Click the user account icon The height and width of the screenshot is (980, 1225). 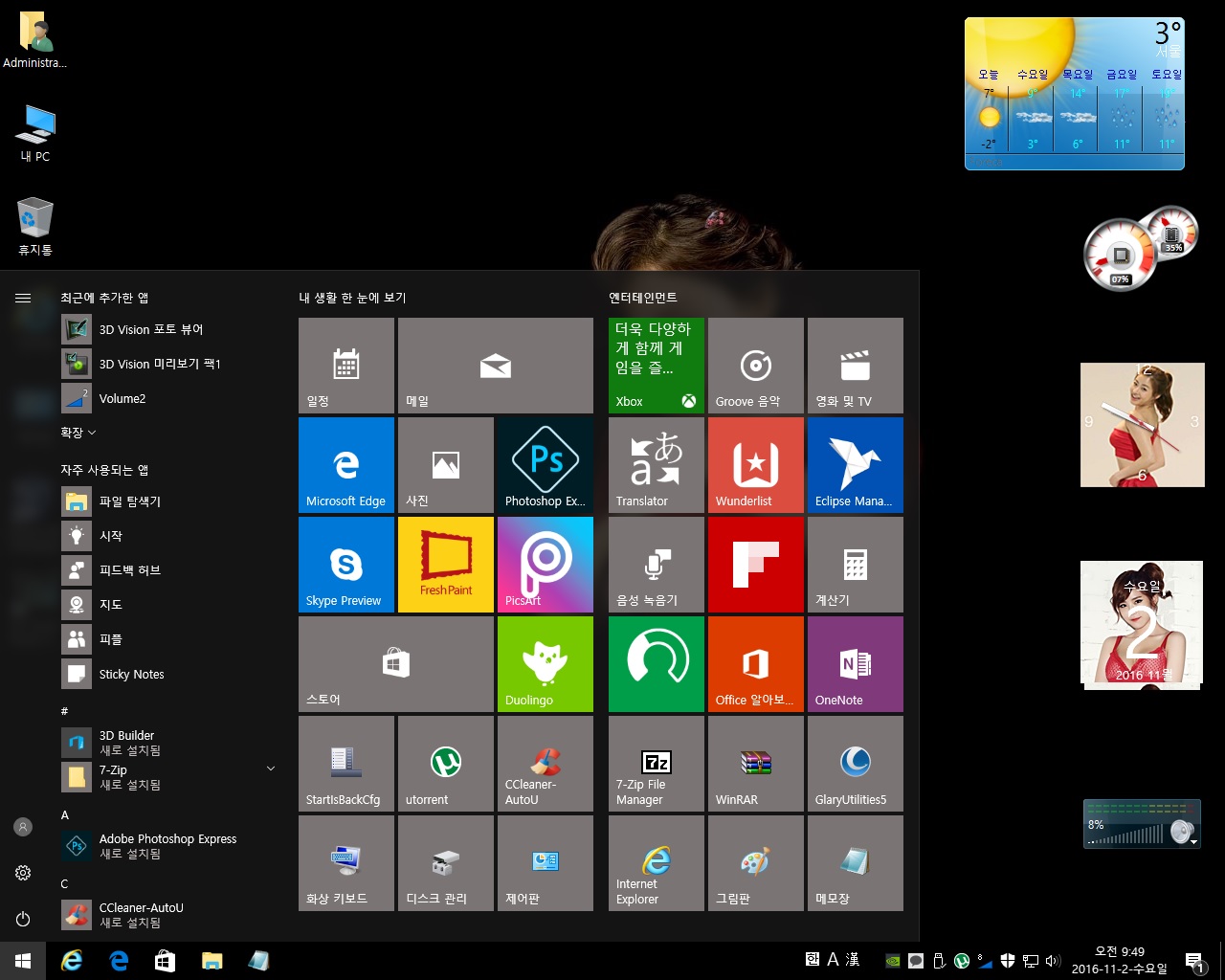pos(23,827)
